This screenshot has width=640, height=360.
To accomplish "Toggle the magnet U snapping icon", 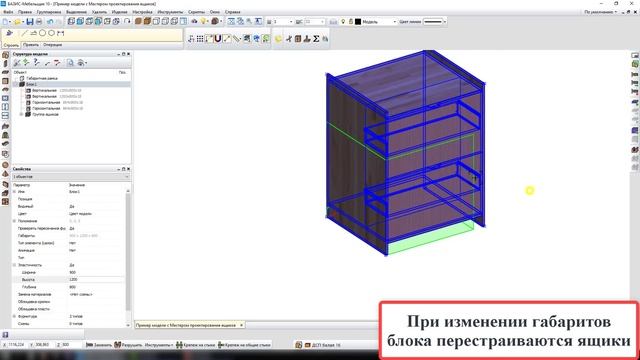I will coord(218,39).
